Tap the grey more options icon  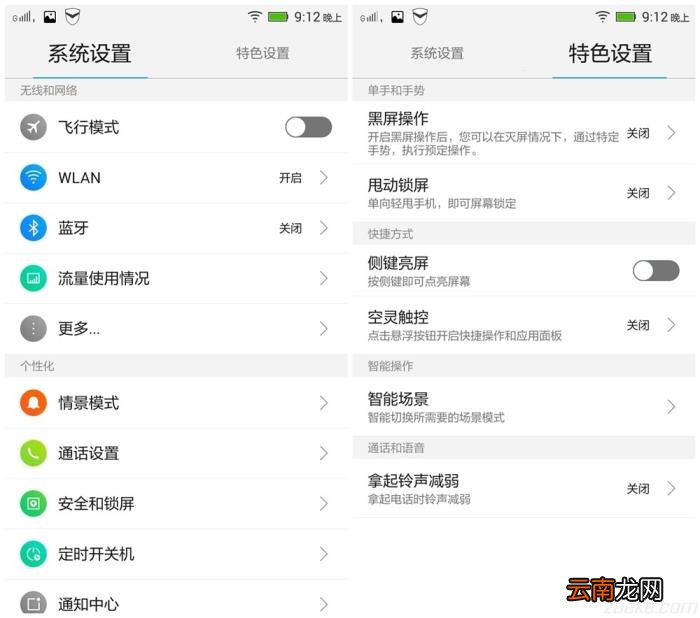point(33,329)
